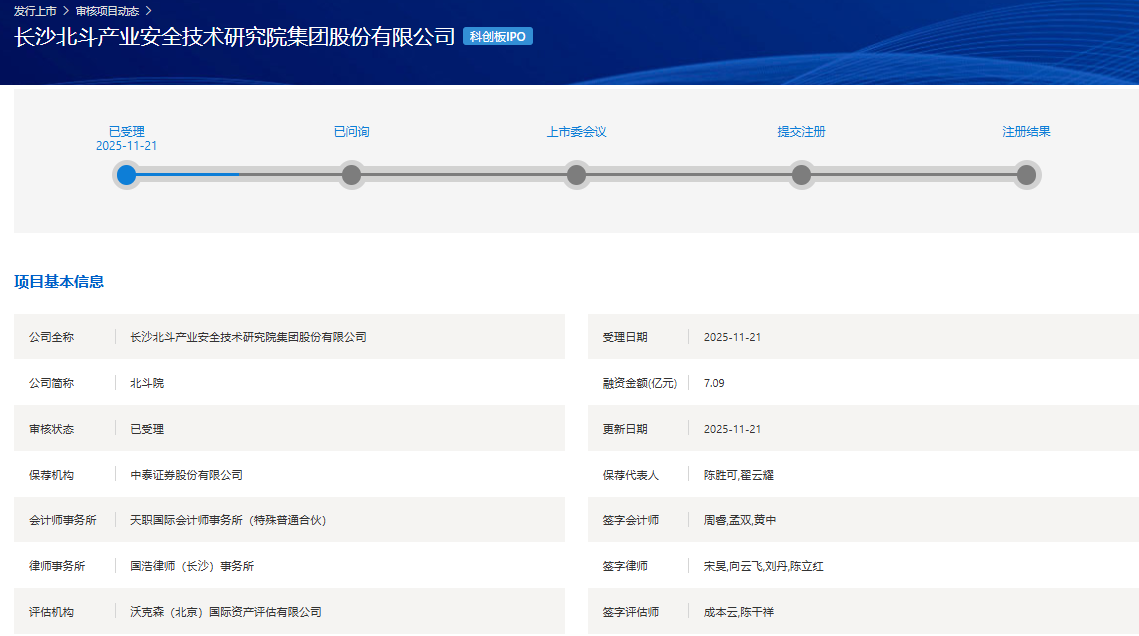1139x636 pixels.
Task: Click the 科创板IPO badge
Action: pos(498,37)
